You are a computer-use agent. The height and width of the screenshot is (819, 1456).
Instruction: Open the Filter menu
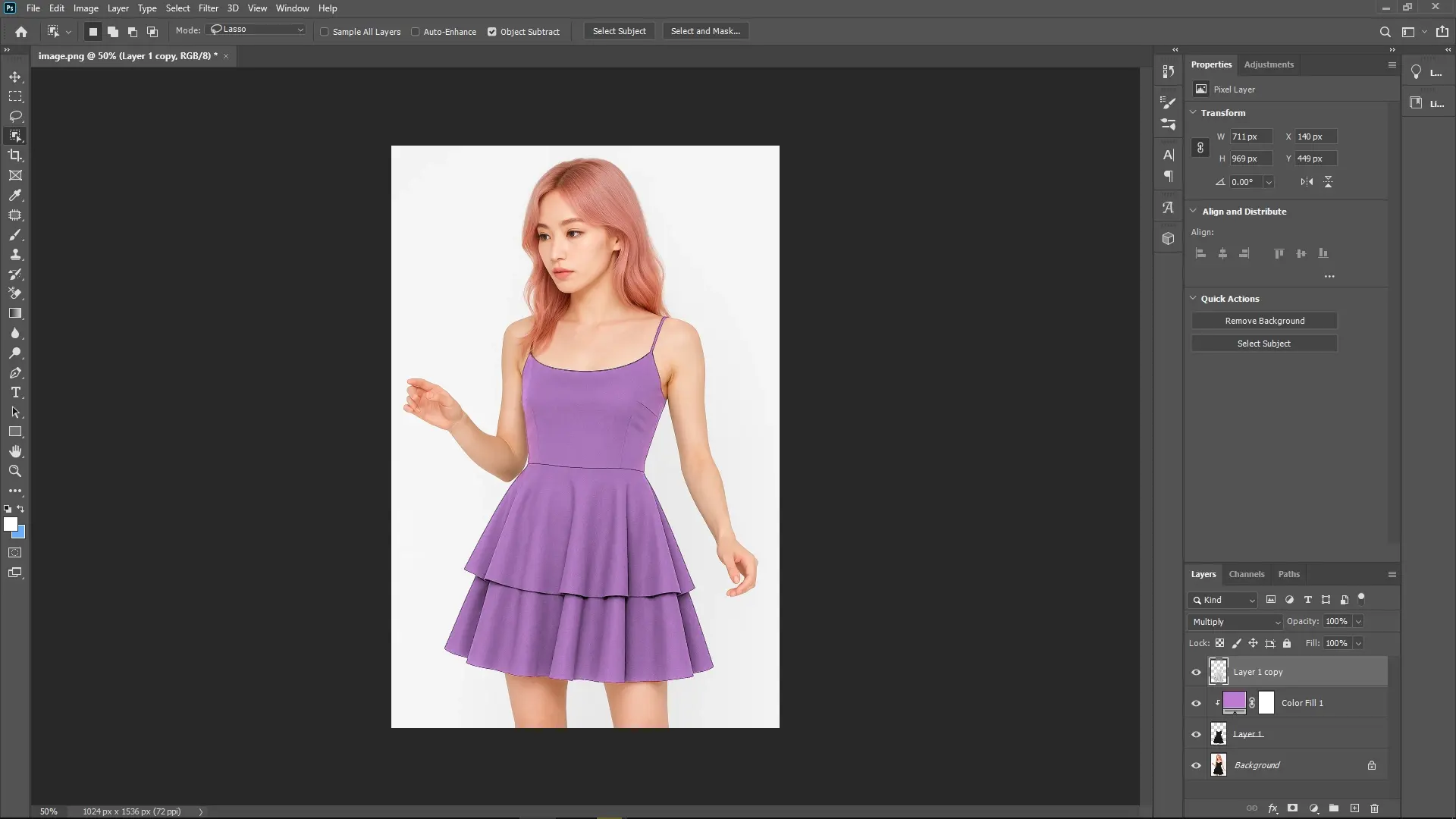[208, 8]
